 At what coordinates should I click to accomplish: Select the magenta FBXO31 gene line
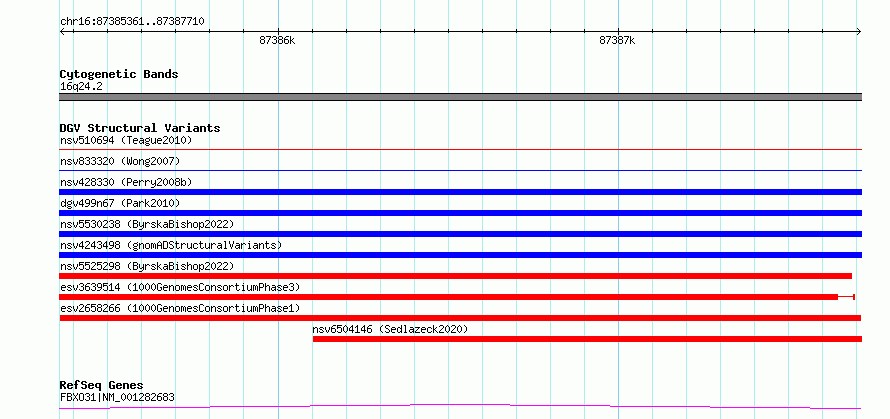coord(460,406)
